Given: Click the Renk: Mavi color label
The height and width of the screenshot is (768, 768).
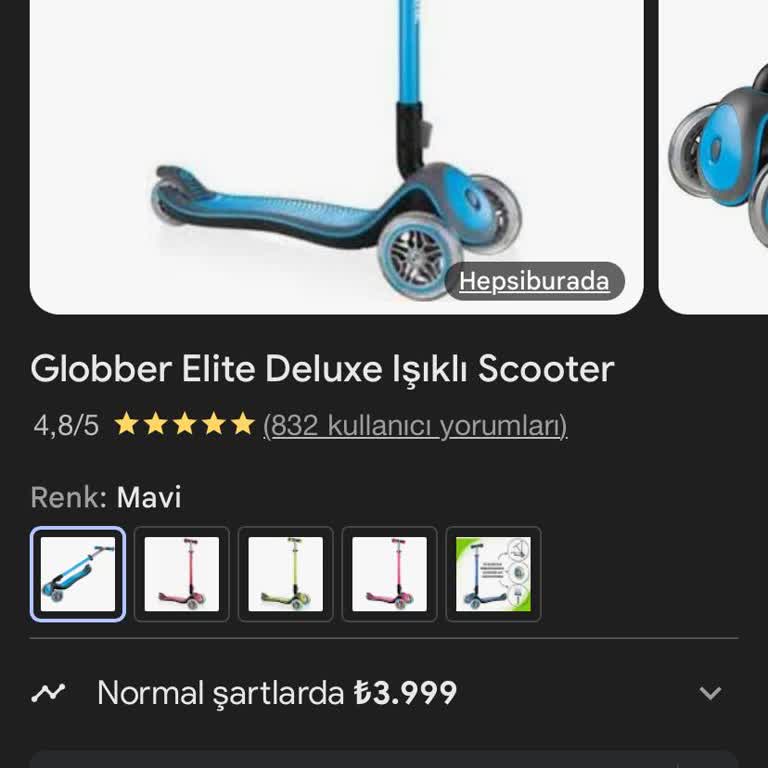Looking at the screenshot, I should 106,498.
